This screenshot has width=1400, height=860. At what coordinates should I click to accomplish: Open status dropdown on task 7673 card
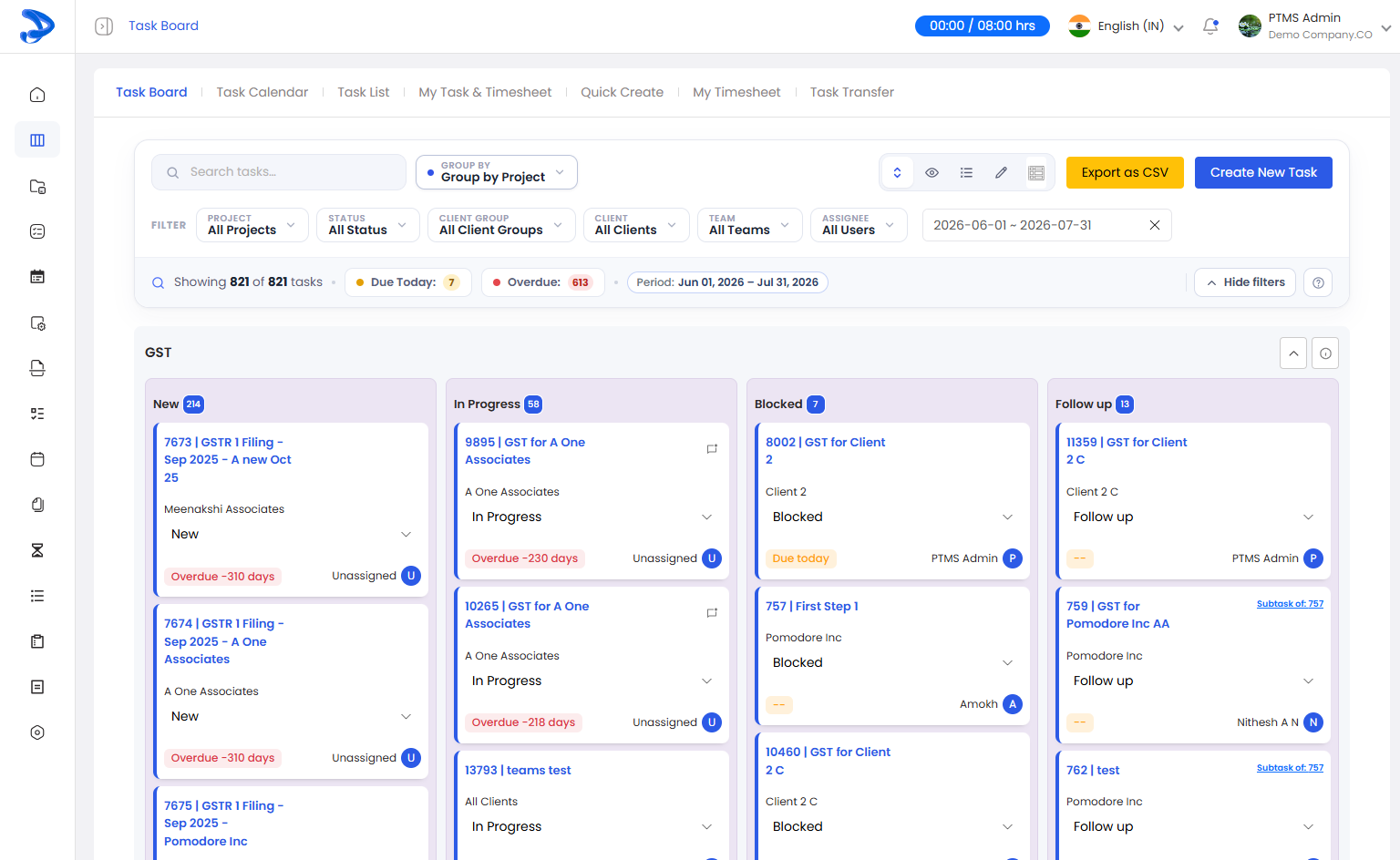tap(292, 535)
